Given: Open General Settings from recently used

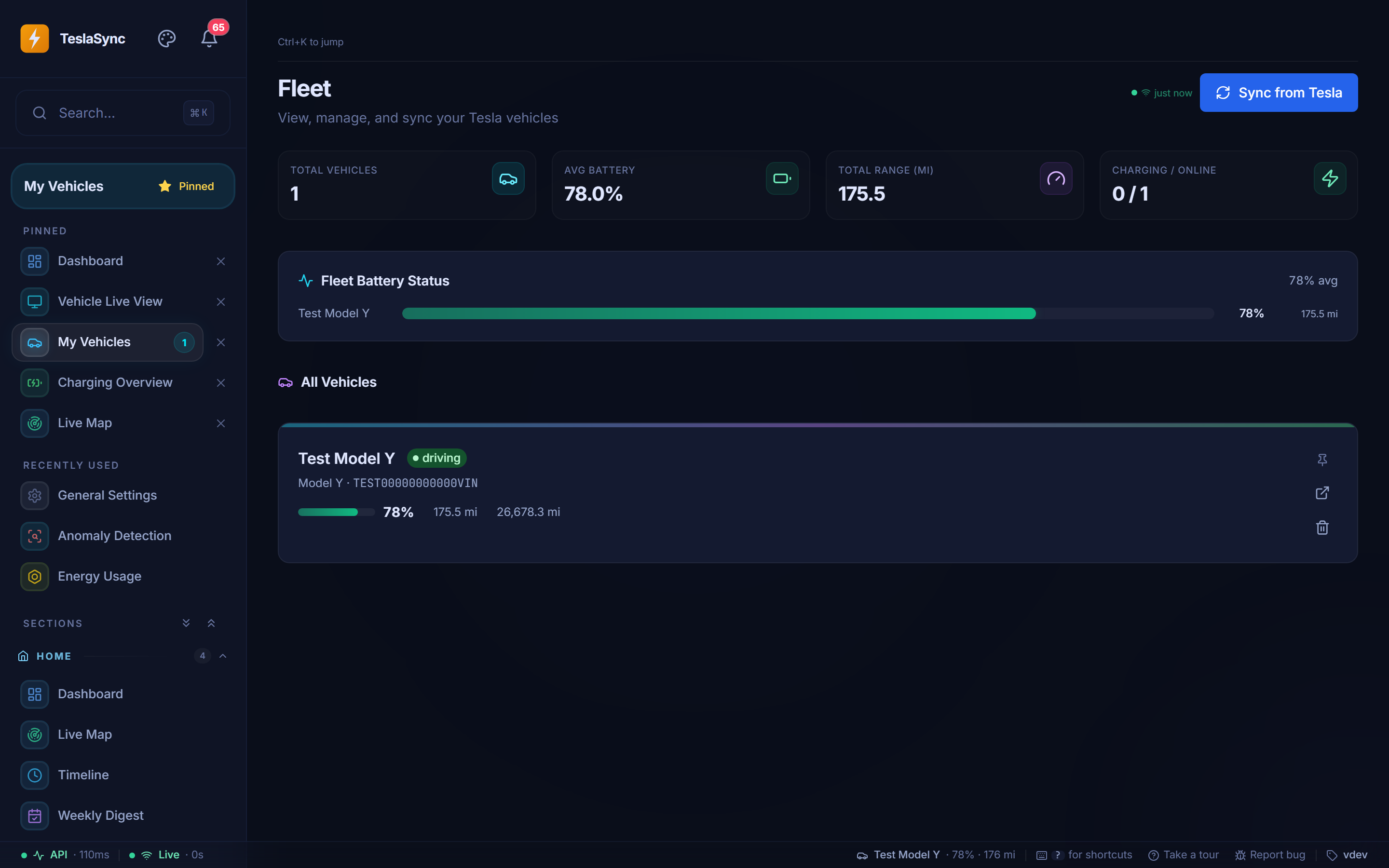Looking at the screenshot, I should [123, 495].
